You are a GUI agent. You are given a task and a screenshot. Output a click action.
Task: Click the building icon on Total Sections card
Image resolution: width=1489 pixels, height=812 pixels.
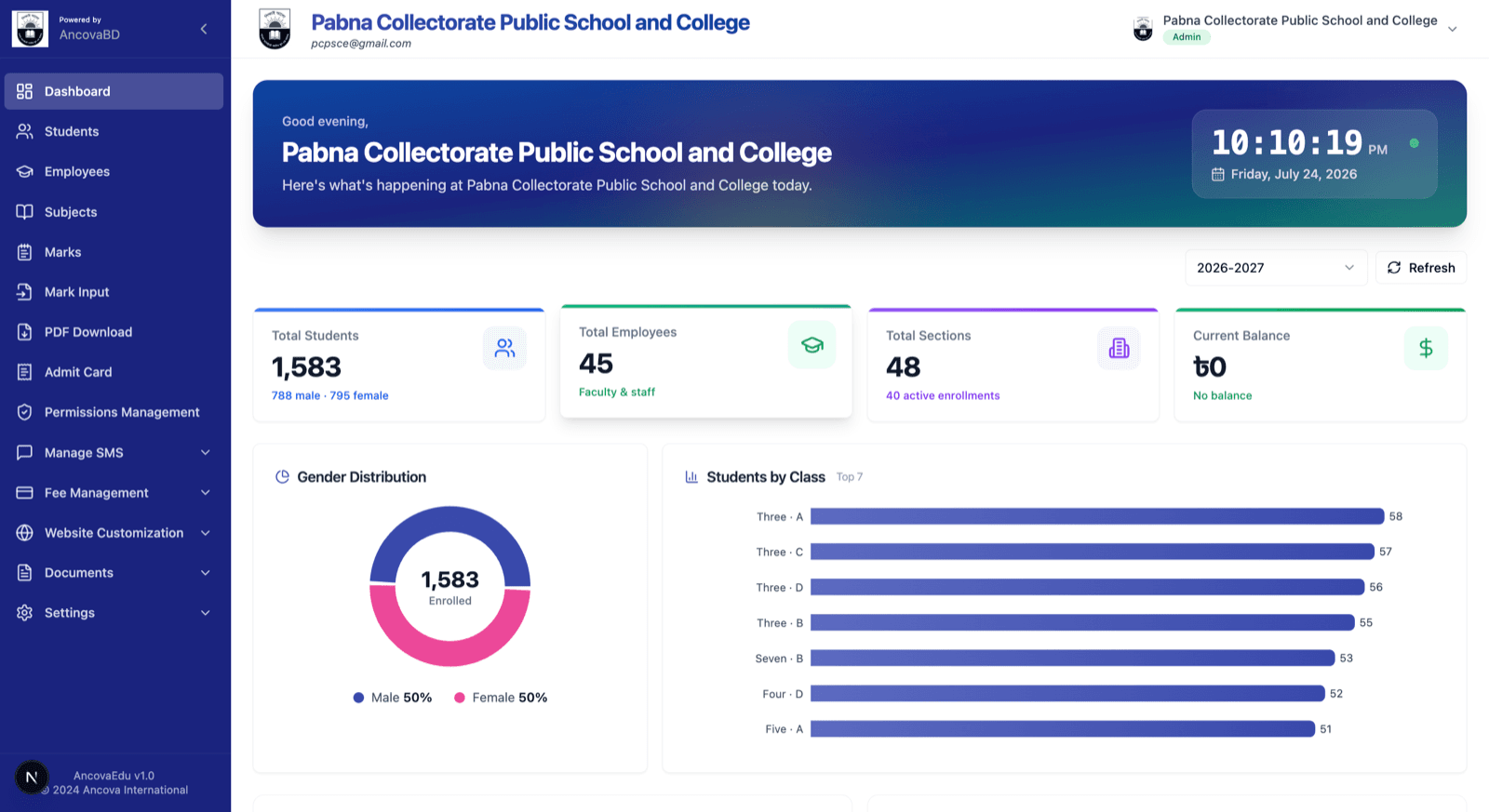[1119, 348]
